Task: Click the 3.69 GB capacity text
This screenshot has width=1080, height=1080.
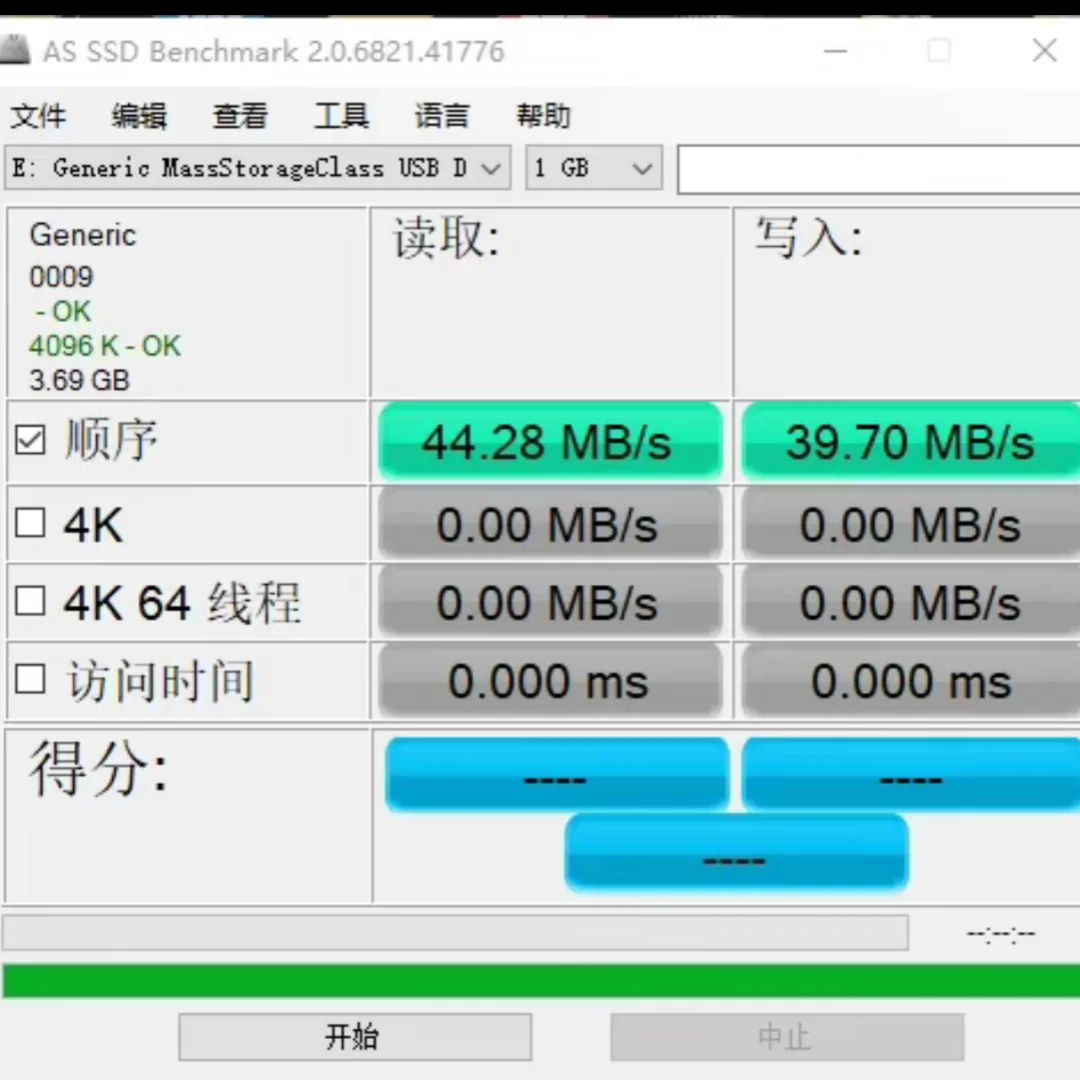Action: [79, 380]
